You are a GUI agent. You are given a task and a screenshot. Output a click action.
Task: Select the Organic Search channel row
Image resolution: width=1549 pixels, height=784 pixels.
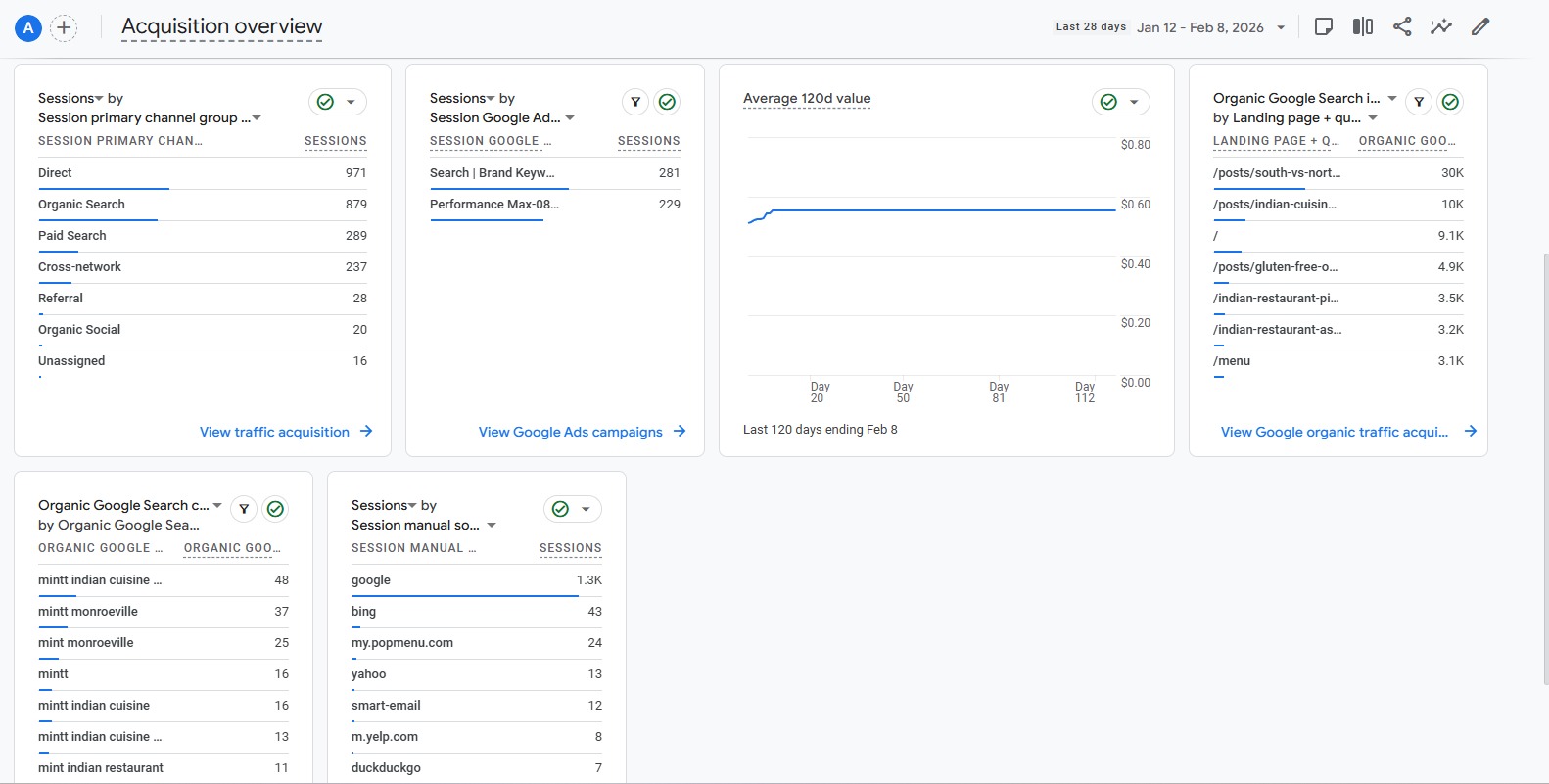(82, 205)
